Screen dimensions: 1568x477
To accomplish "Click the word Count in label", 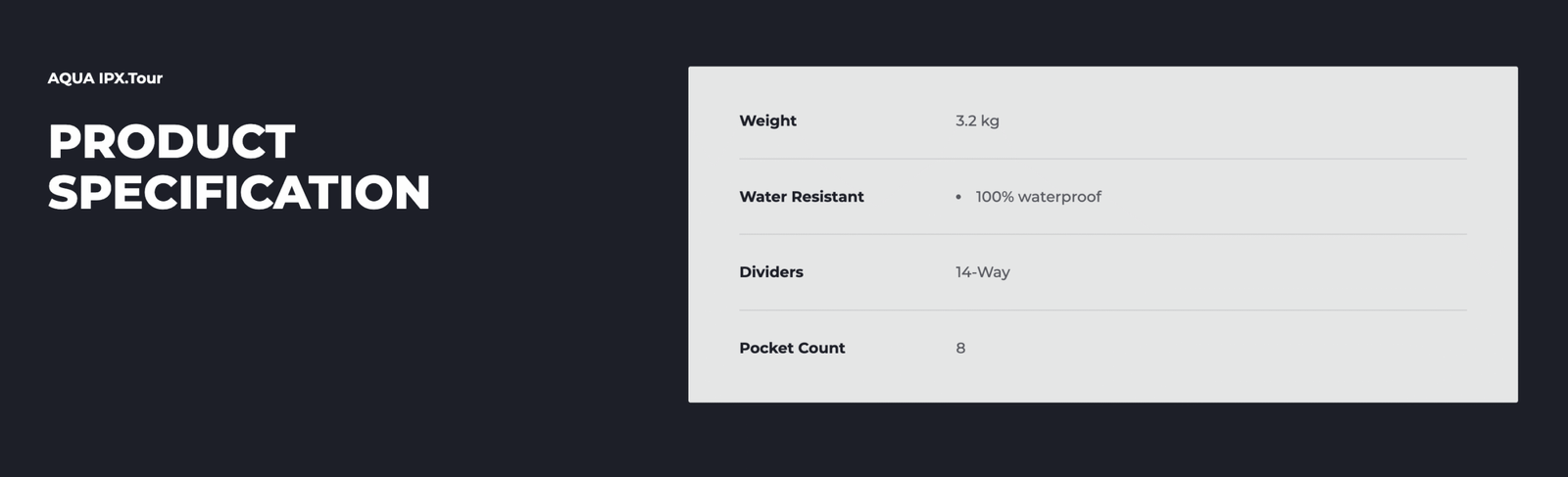I will [821, 348].
